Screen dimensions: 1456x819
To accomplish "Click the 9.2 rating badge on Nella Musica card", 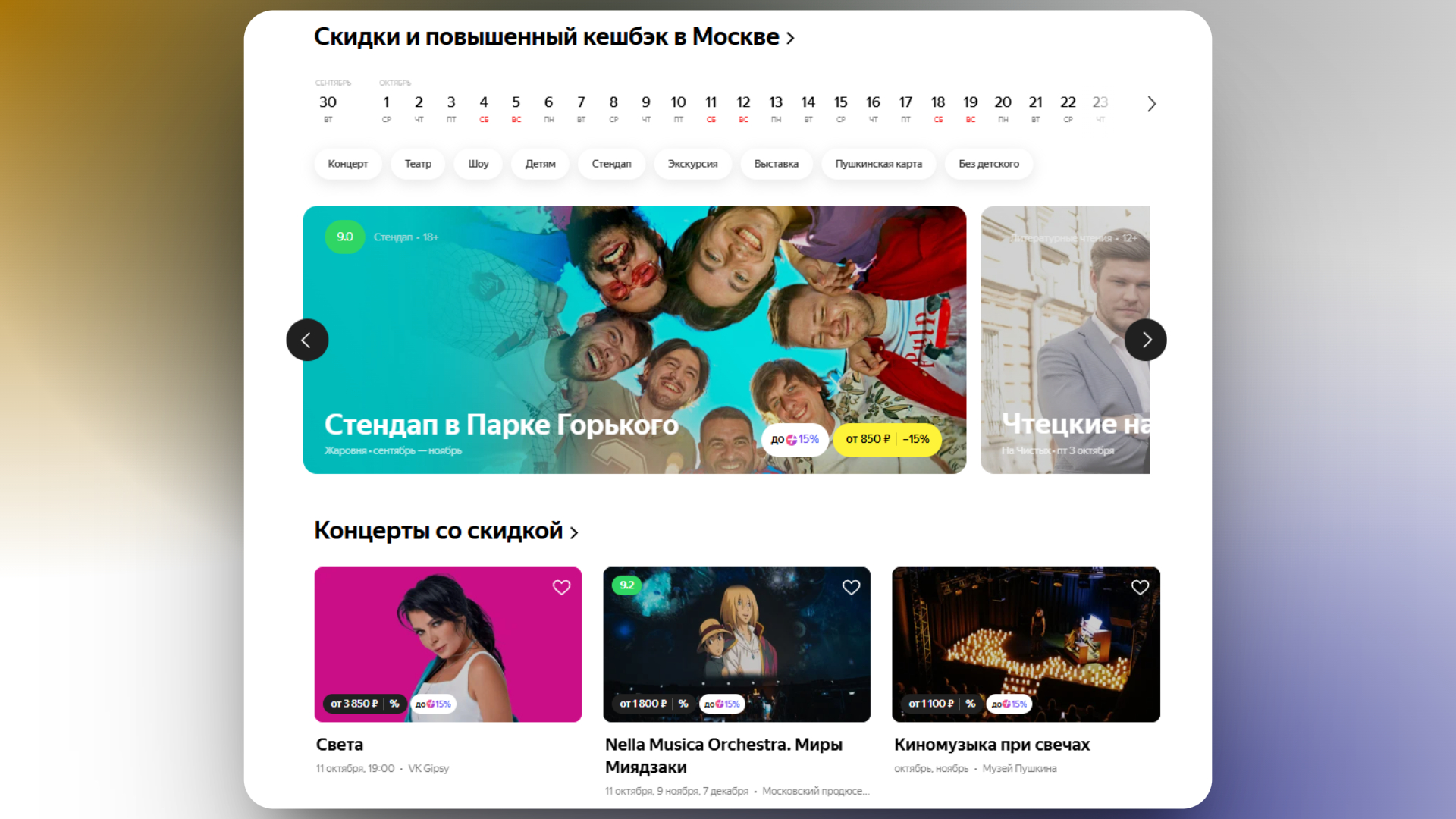I will pos(627,585).
